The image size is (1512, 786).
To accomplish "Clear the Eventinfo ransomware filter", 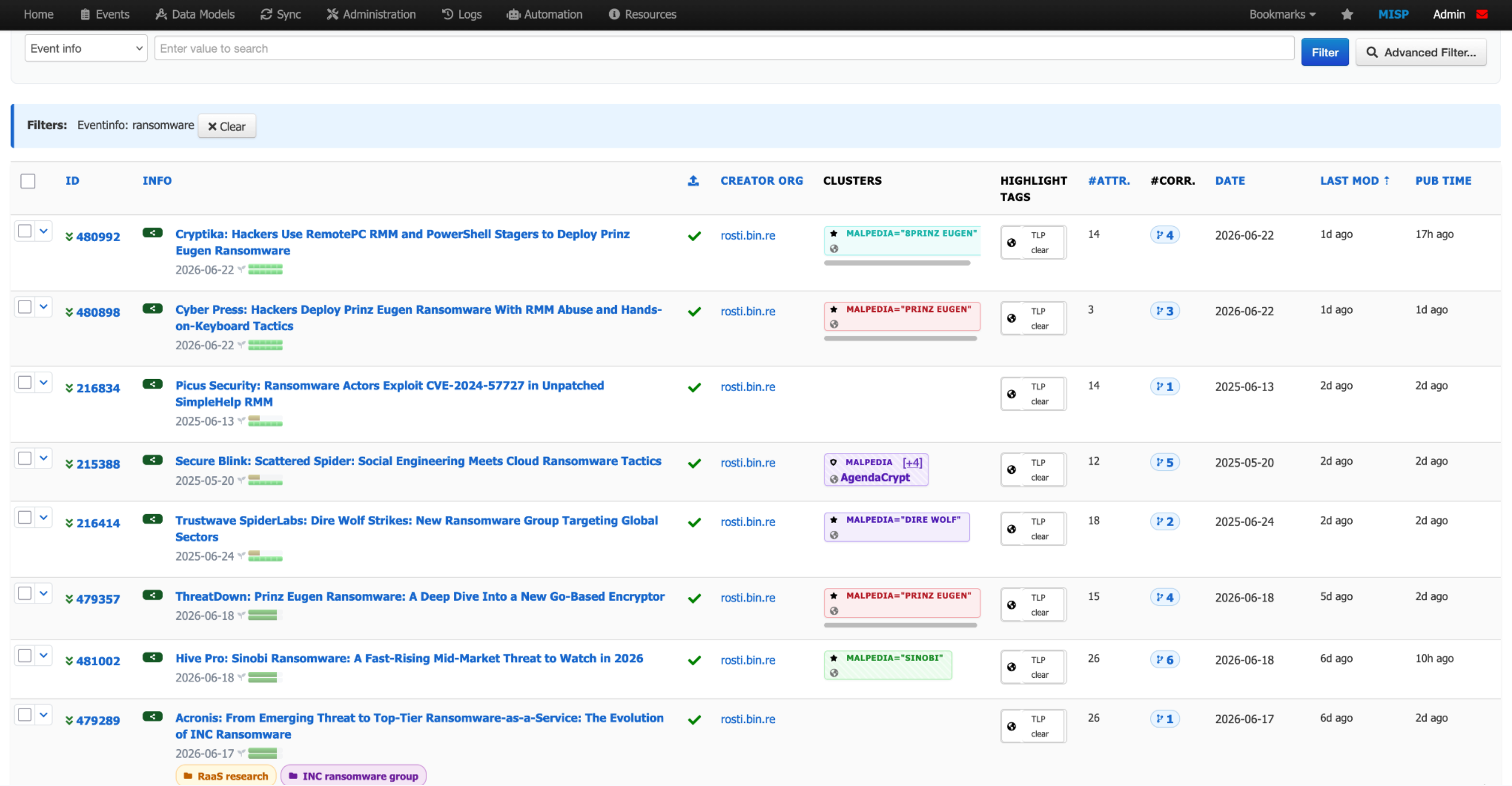I will point(227,126).
